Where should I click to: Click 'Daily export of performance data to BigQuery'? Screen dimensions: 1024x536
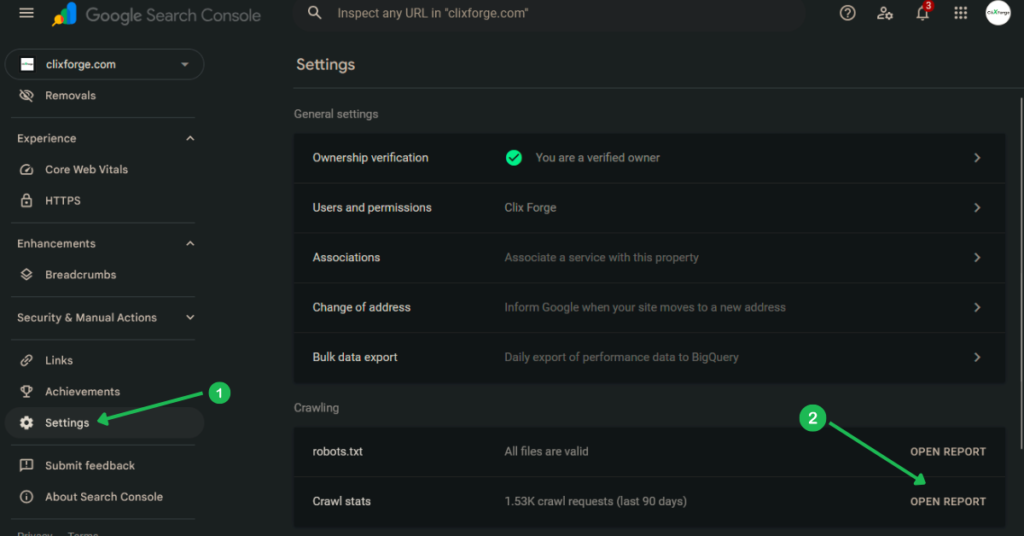click(621, 357)
